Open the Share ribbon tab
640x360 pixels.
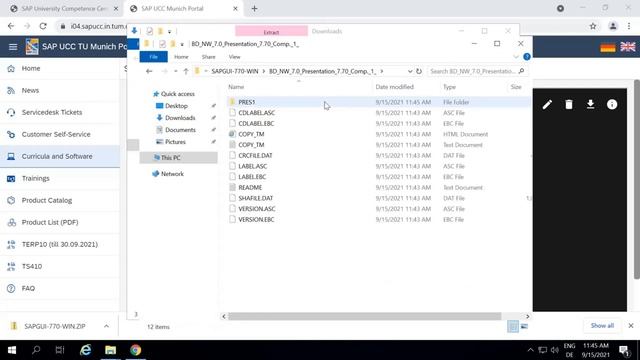click(209, 57)
